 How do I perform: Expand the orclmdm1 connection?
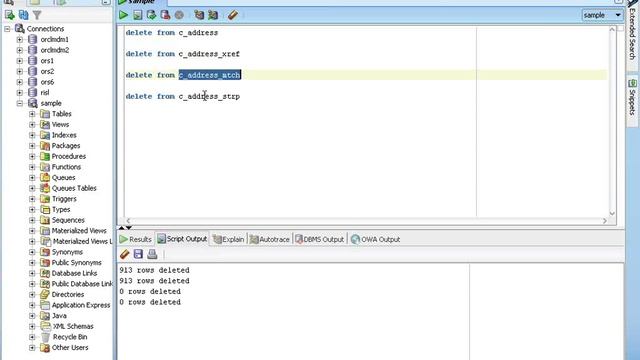coord(20,40)
